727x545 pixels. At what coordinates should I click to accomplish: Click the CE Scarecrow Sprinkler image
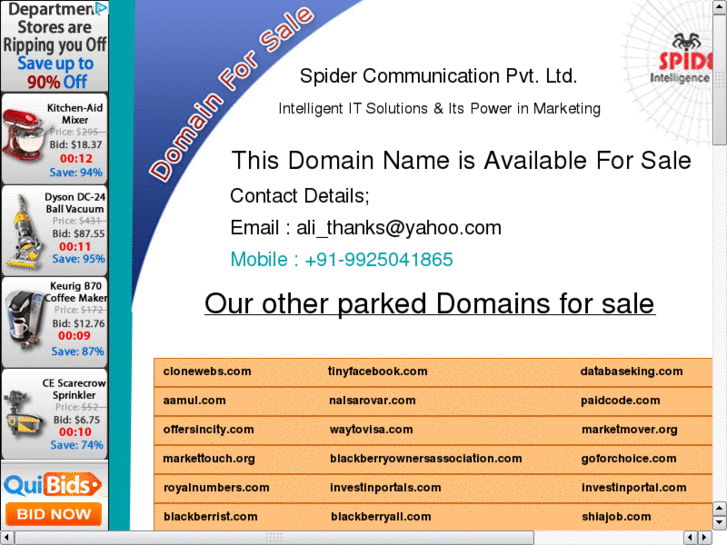(x=23, y=414)
